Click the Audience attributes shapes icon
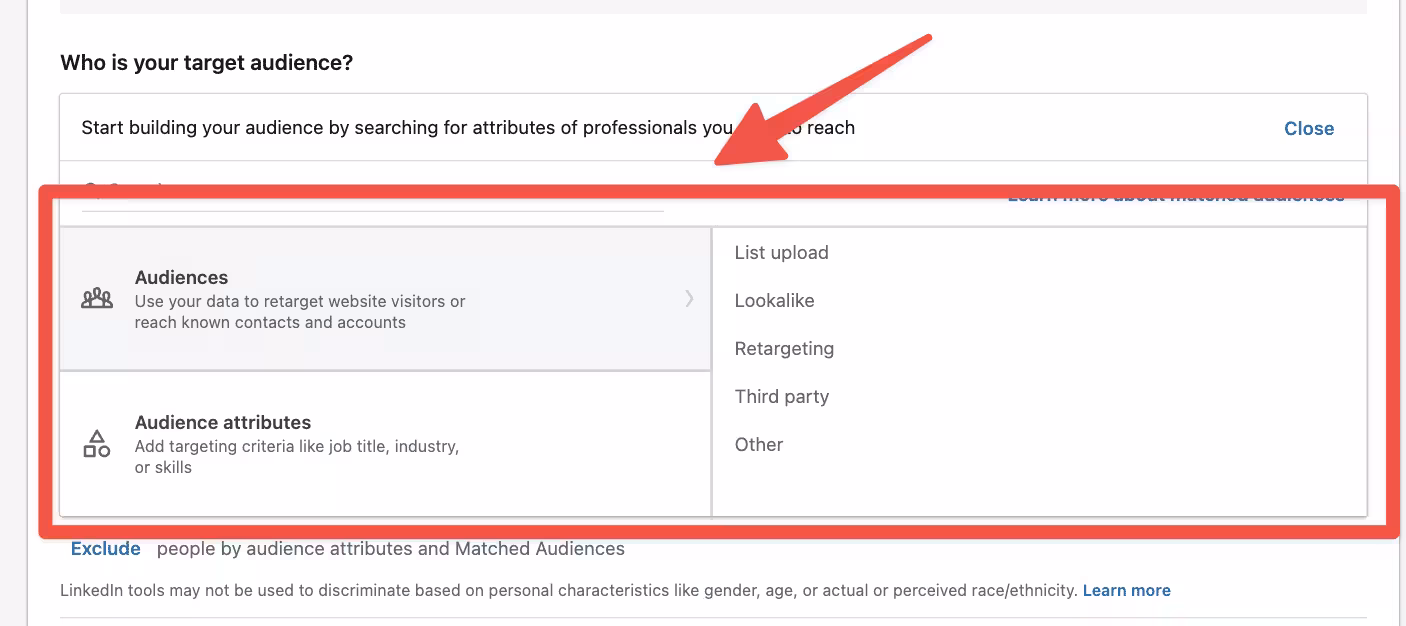The height and width of the screenshot is (626, 1406). pyautogui.click(x=97, y=444)
